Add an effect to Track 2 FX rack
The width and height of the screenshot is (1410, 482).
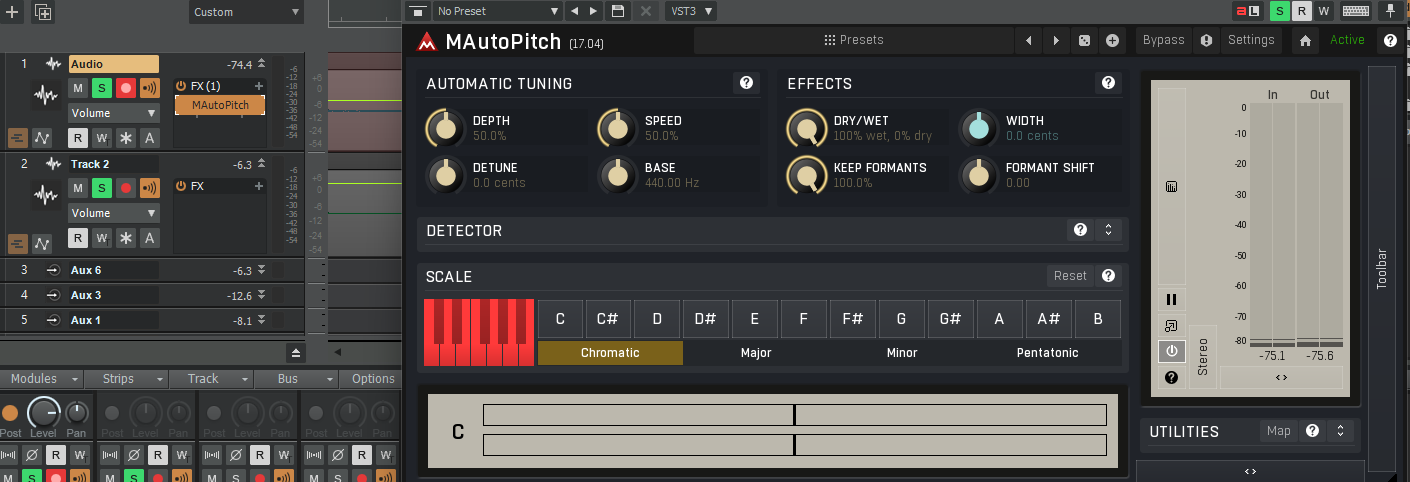[259, 186]
